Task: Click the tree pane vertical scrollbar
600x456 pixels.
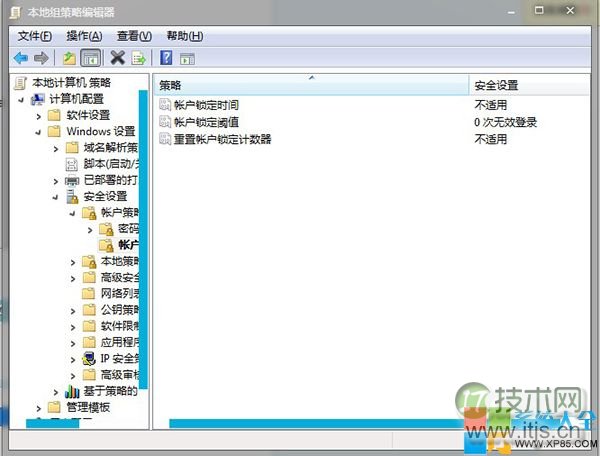Action: pos(143,239)
